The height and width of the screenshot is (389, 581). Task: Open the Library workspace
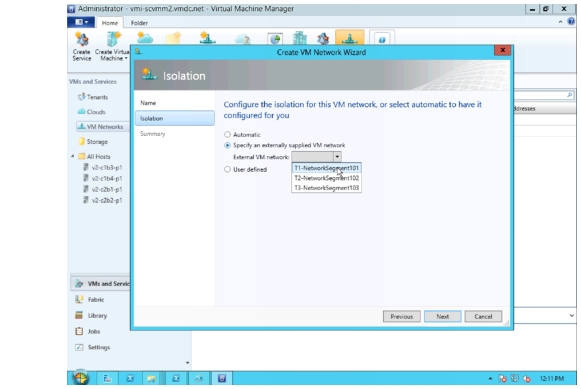tap(91, 316)
